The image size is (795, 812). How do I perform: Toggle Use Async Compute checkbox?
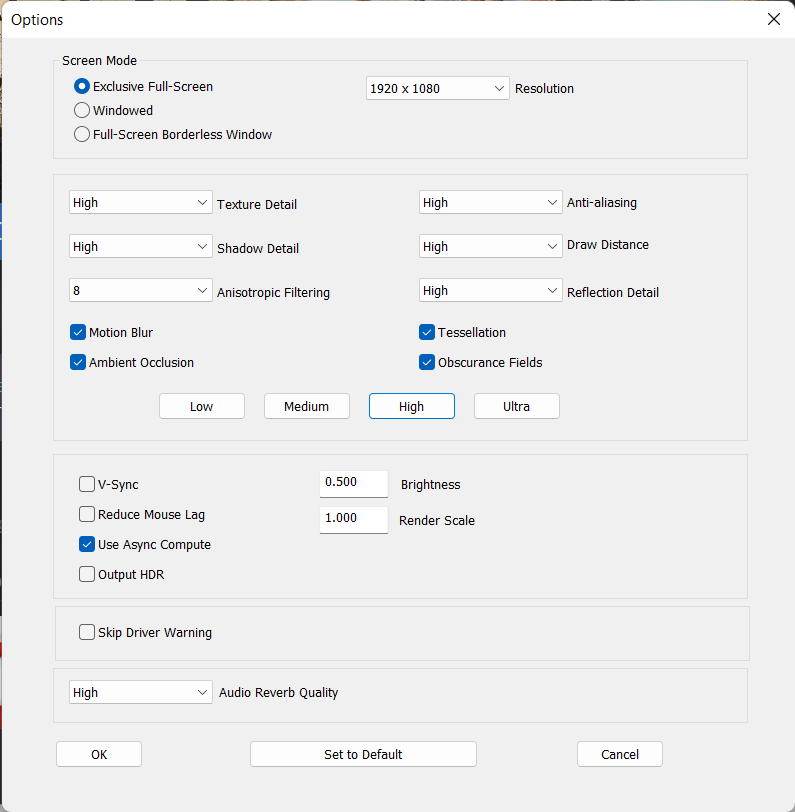[x=86, y=544]
